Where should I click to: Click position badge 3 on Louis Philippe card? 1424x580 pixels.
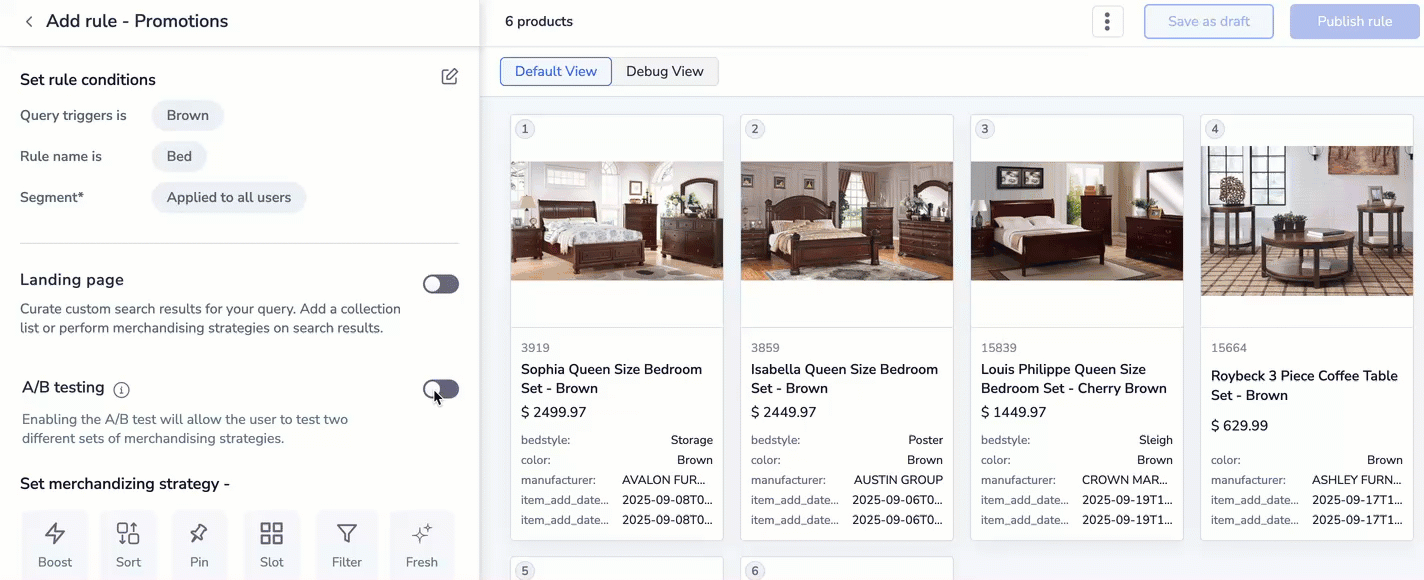pos(985,129)
